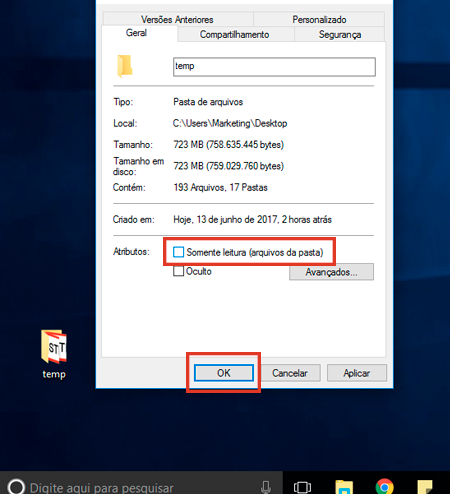The width and height of the screenshot is (450, 494).
Task: Click the folder name field containing temp
Action: tap(274, 67)
